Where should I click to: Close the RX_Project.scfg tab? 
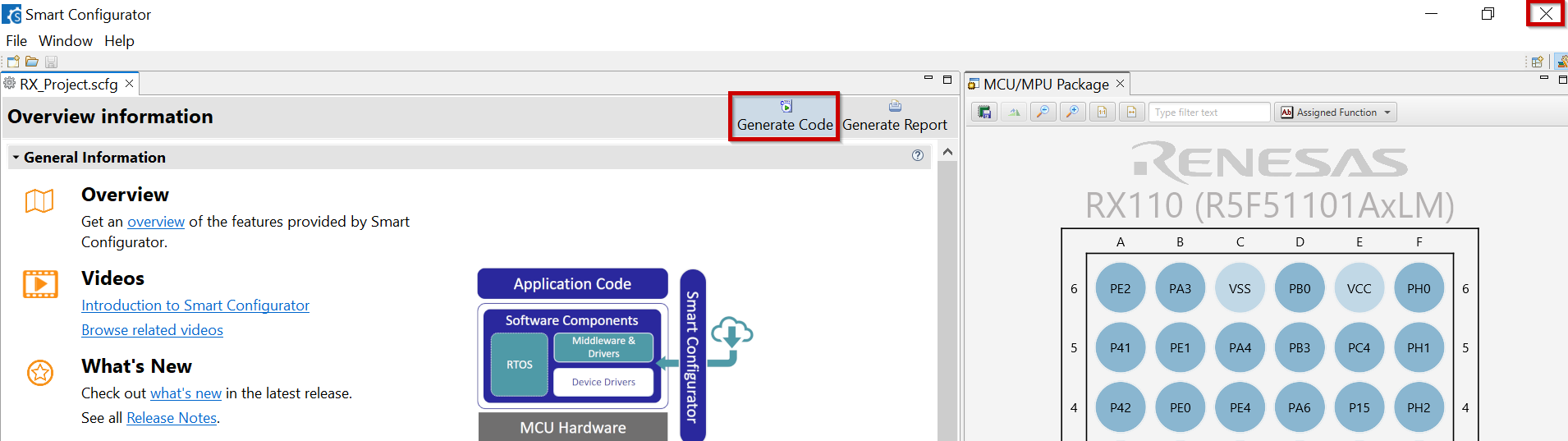point(129,84)
